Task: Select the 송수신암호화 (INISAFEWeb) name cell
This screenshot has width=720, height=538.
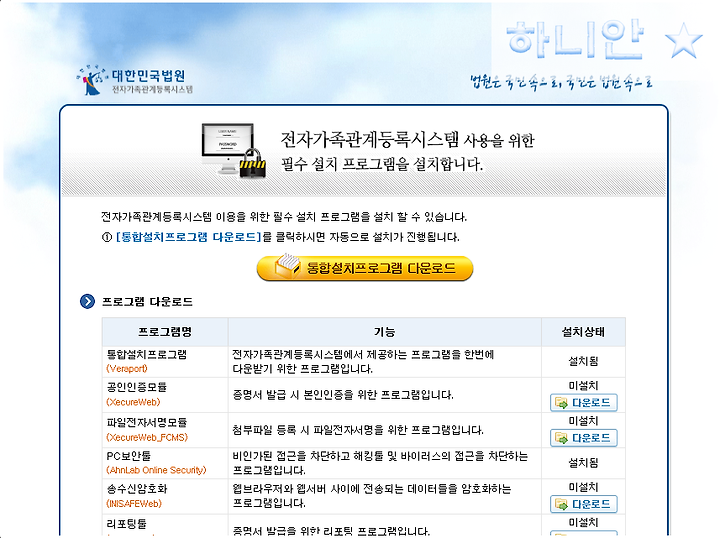Action: [x=165, y=496]
